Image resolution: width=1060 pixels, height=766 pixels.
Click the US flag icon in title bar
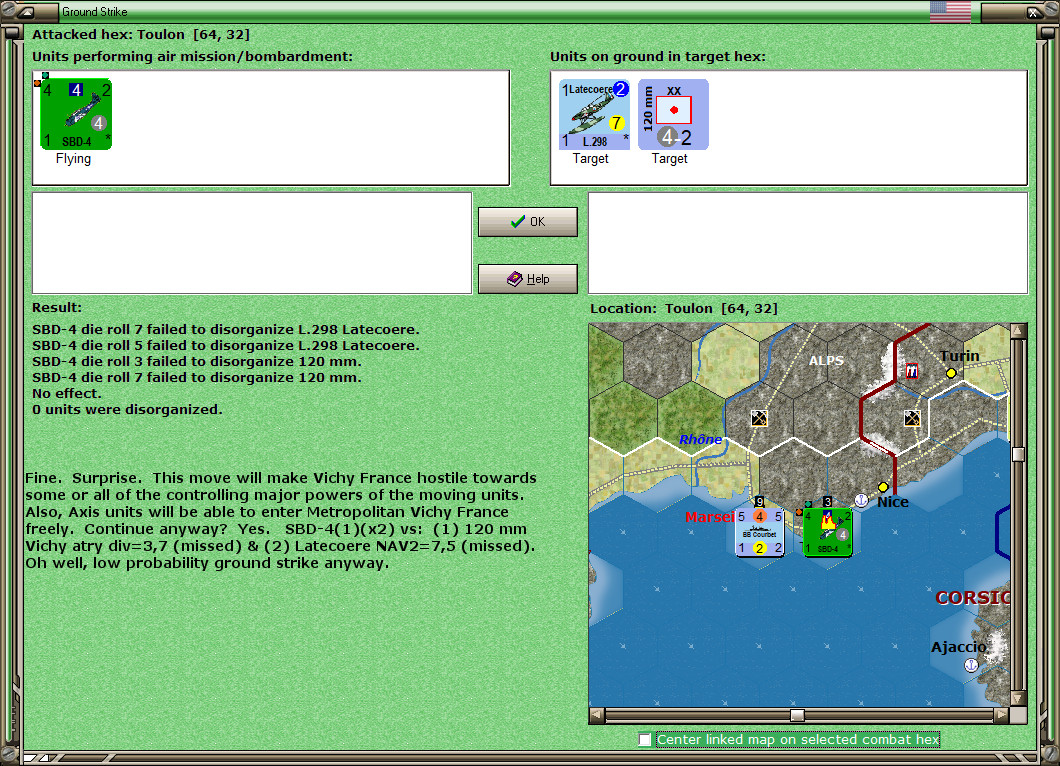tap(950, 11)
